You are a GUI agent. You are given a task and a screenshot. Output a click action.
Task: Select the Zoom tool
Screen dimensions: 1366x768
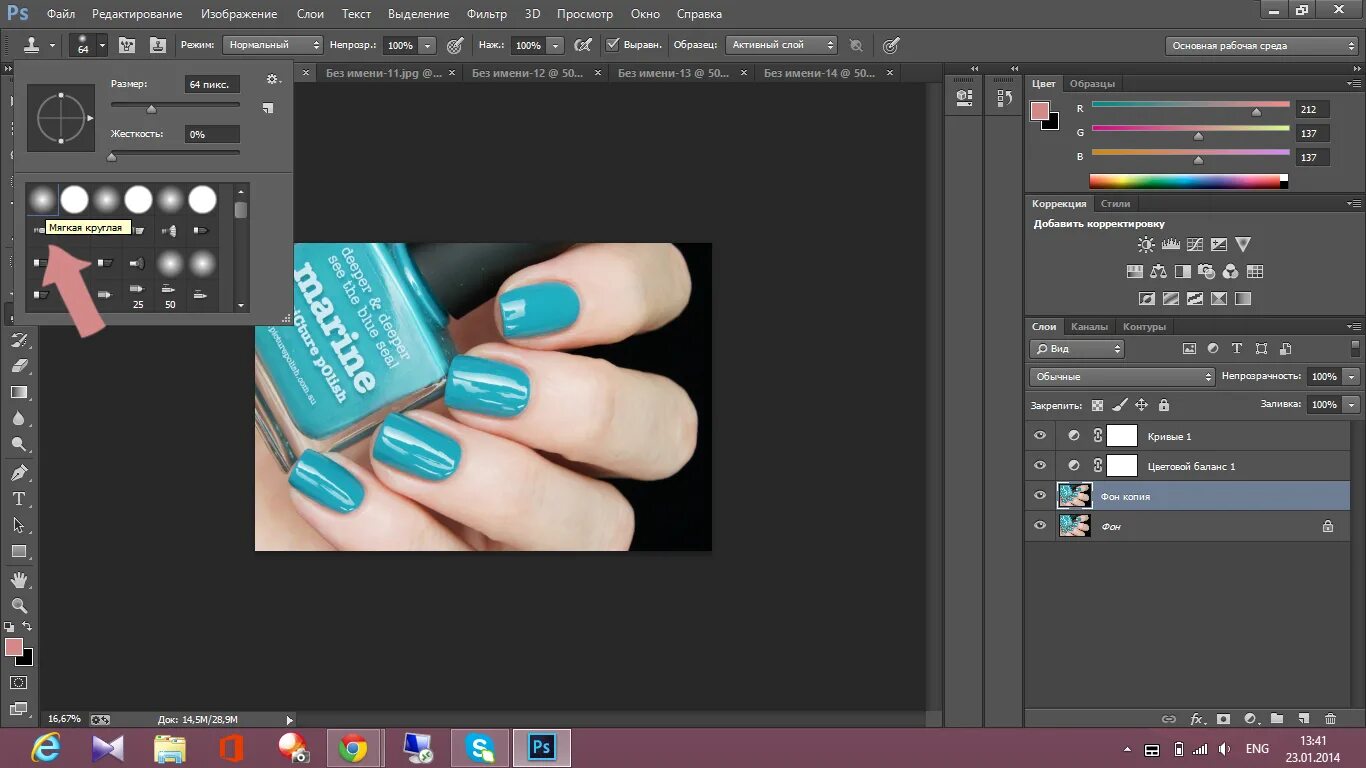18,605
